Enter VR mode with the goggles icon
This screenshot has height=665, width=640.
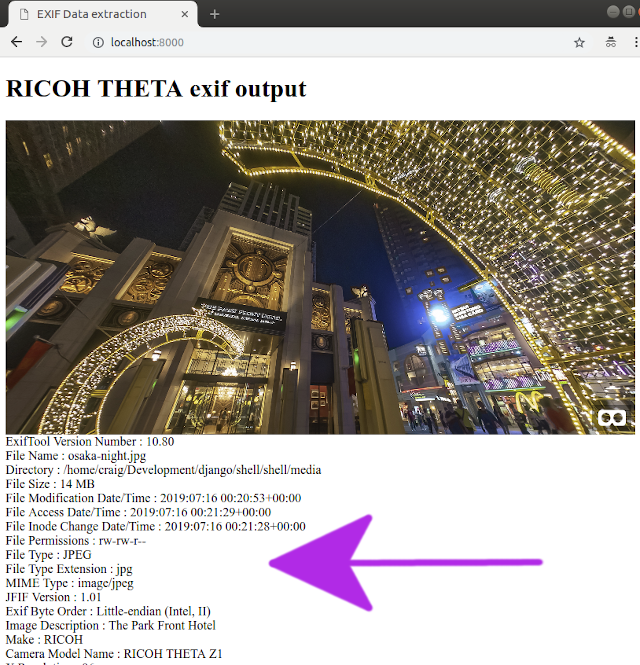tap(612, 418)
